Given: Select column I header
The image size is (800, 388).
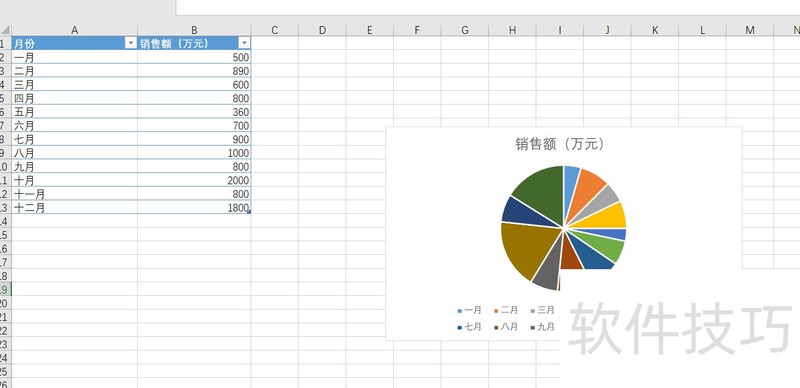Looking at the screenshot, I should pyautogui.click(x=560, y=30).
